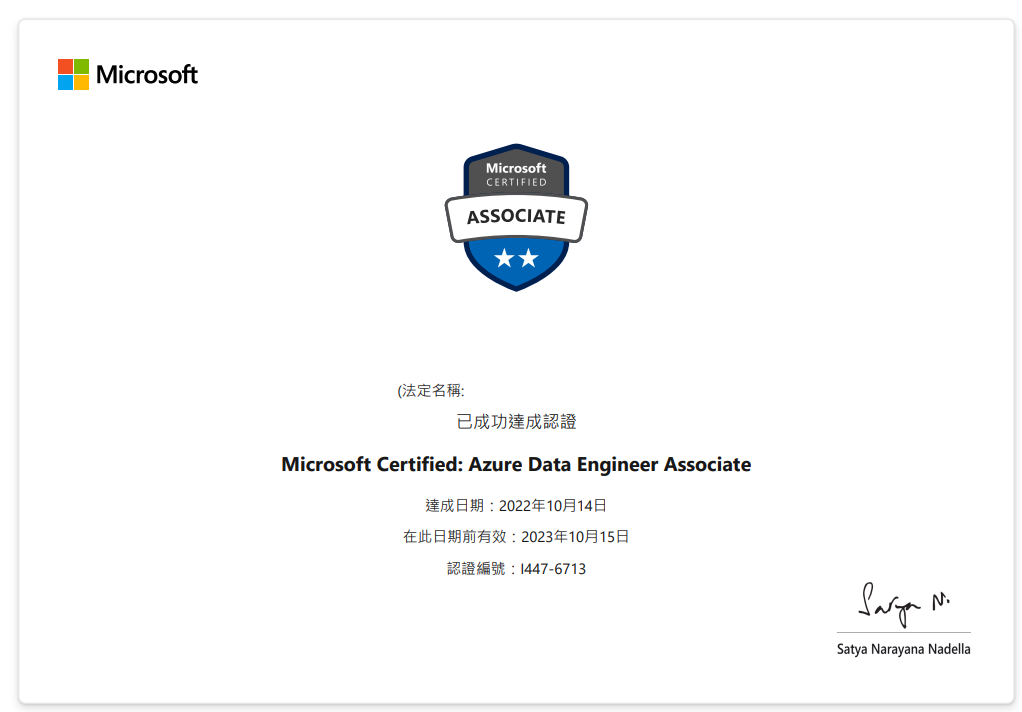Click the 達成日期 2022年10月14日 line
Screen dimensions: 1022x712
coord(516,505)
